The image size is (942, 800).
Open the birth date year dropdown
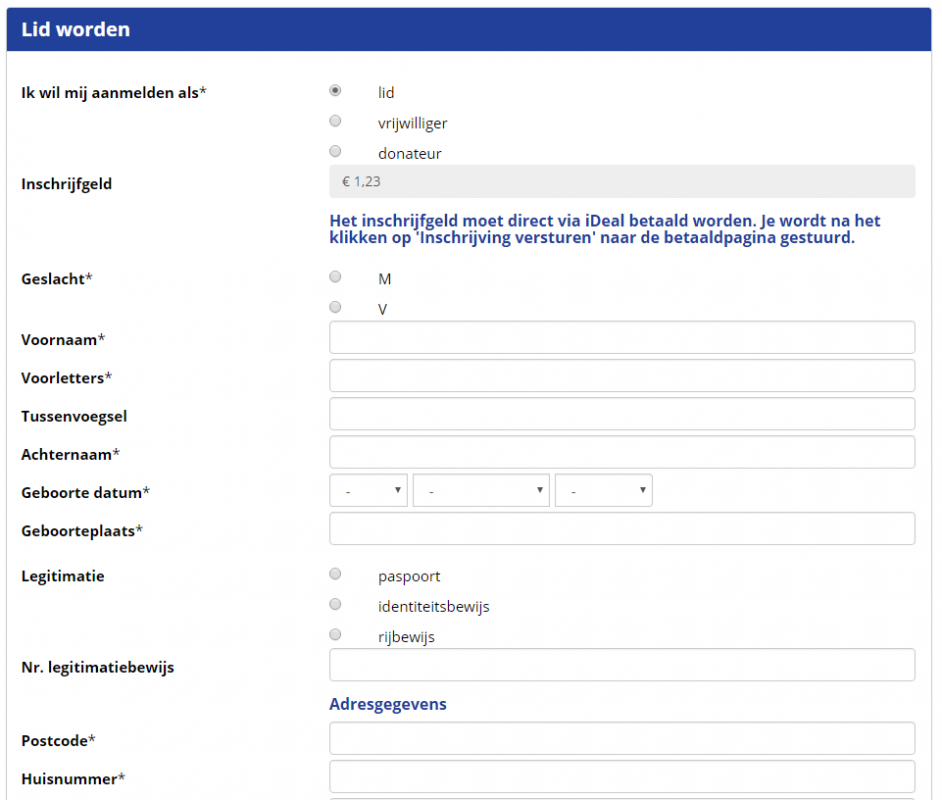[x=603, y=491]
